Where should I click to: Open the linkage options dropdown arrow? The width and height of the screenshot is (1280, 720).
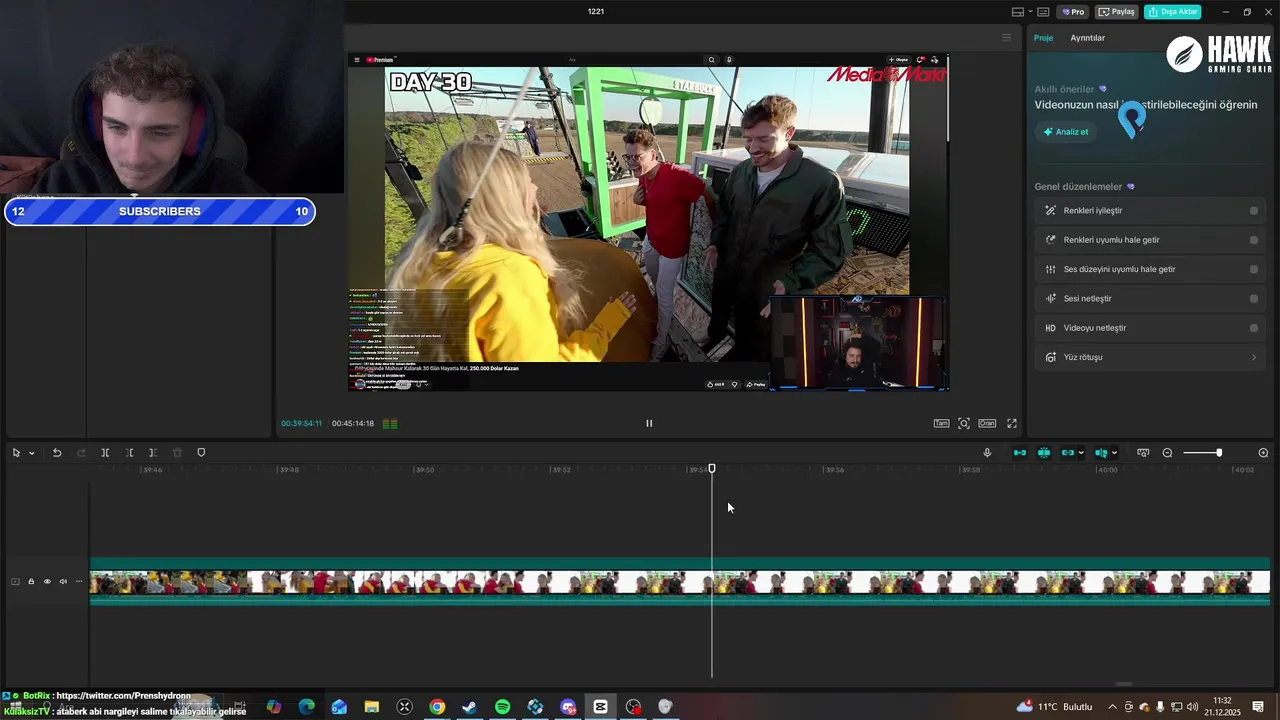(1081, 453)
